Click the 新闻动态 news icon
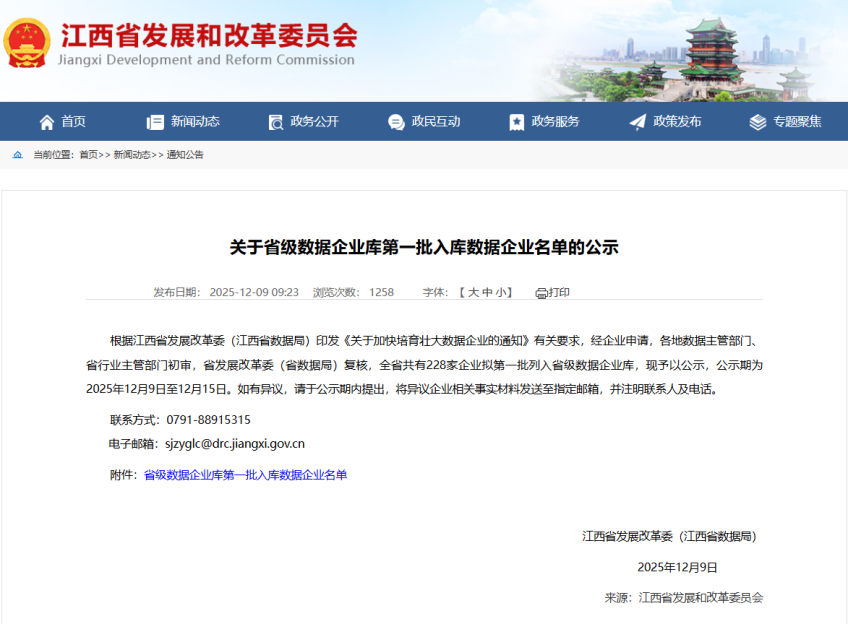 tap(155, 122)
